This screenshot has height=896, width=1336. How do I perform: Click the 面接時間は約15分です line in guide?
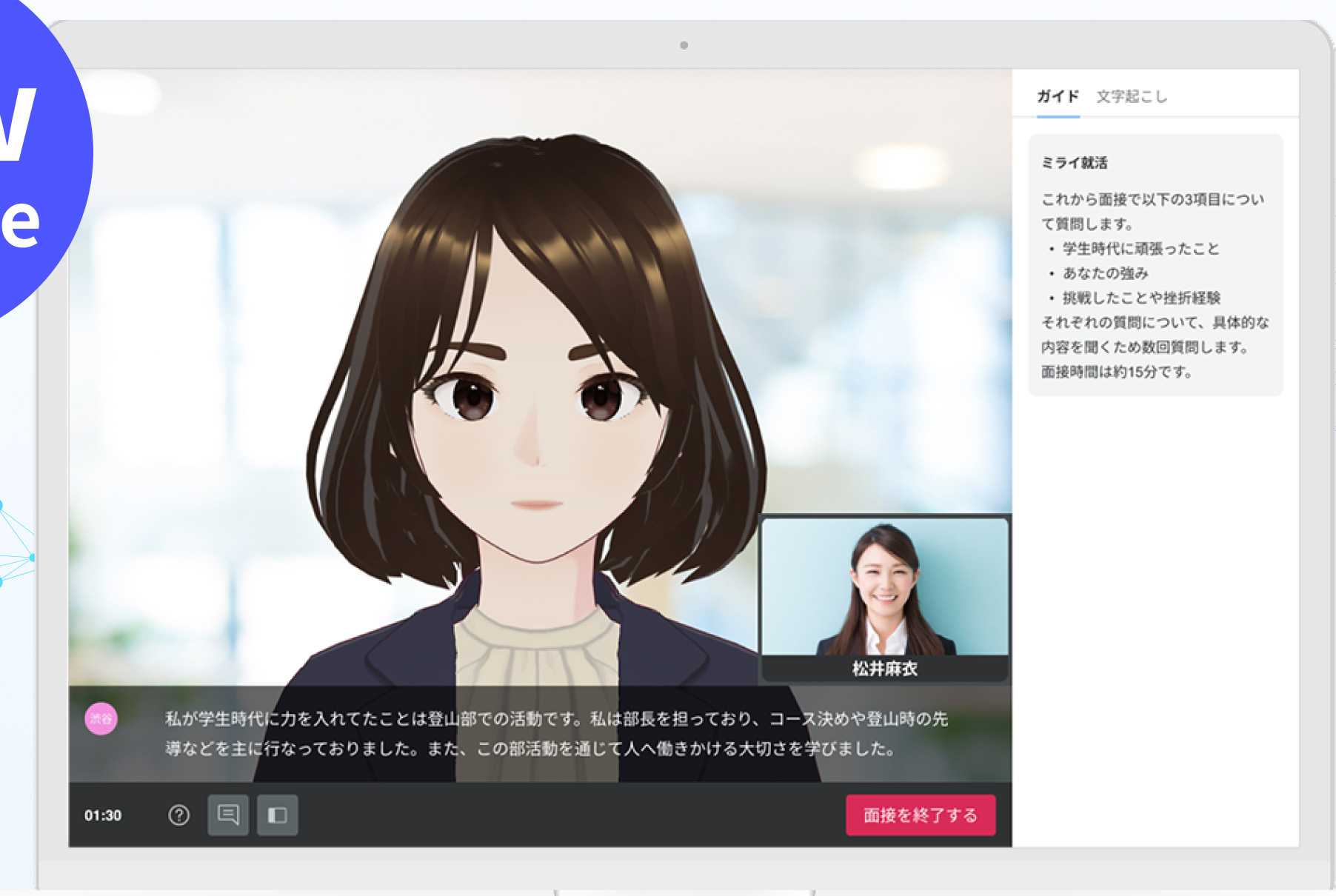[1116, 372]
